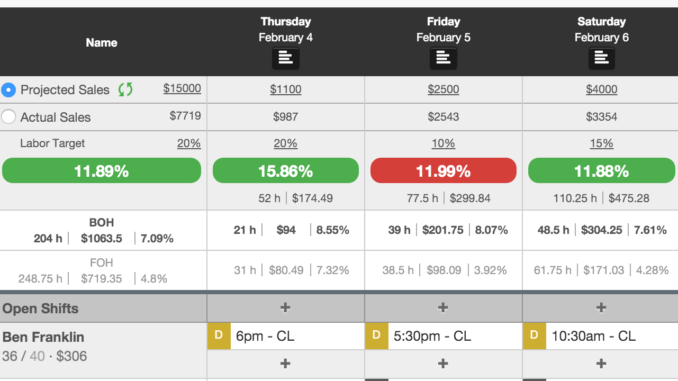678x381 pixels.
Task: Add open shift on Thursday
Action: (285, 307)
